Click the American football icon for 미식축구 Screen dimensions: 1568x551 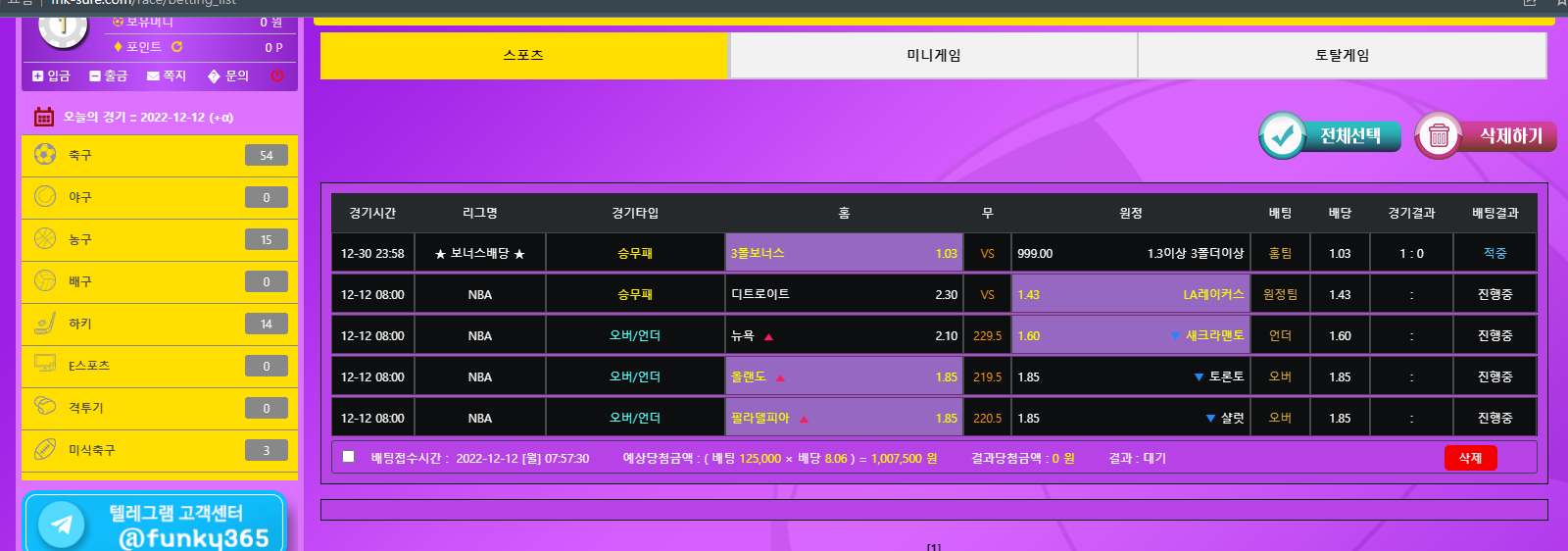(x=45, y=450)
